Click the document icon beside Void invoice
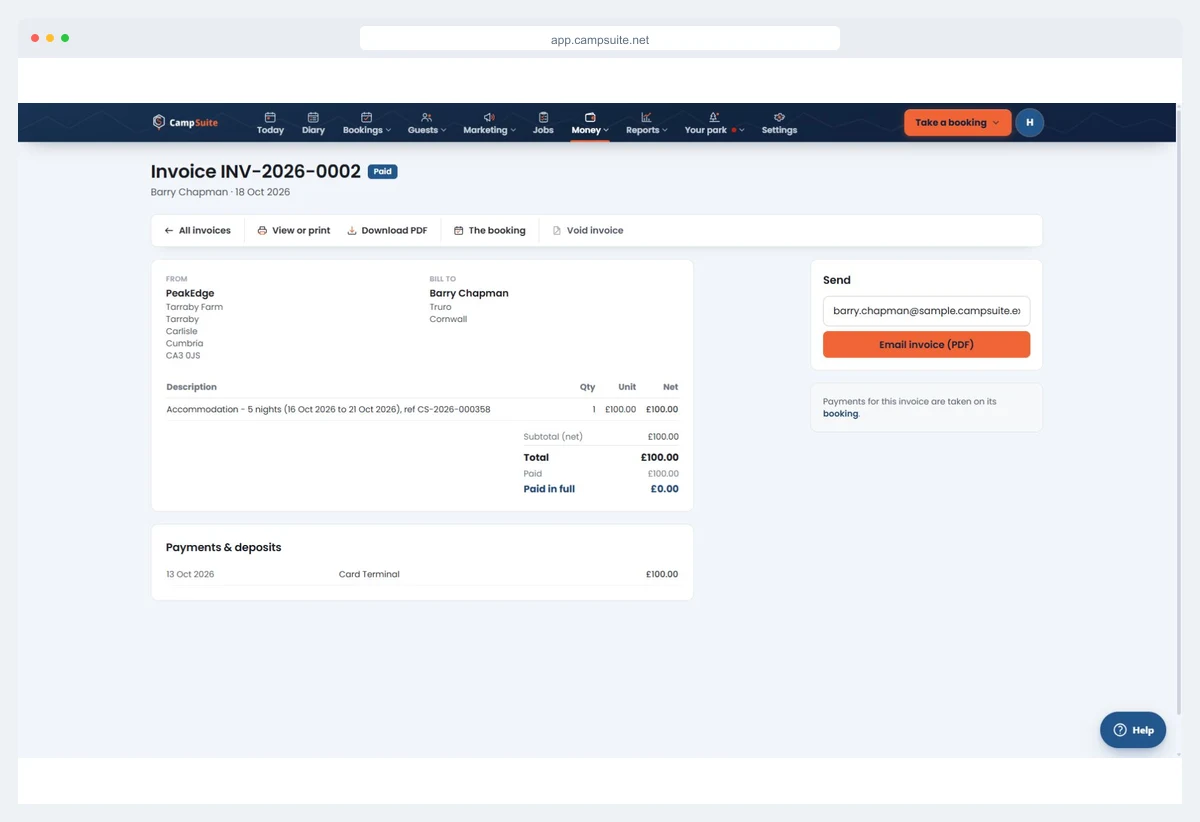This screenshot has width=1200, height=822. [557, 230]
